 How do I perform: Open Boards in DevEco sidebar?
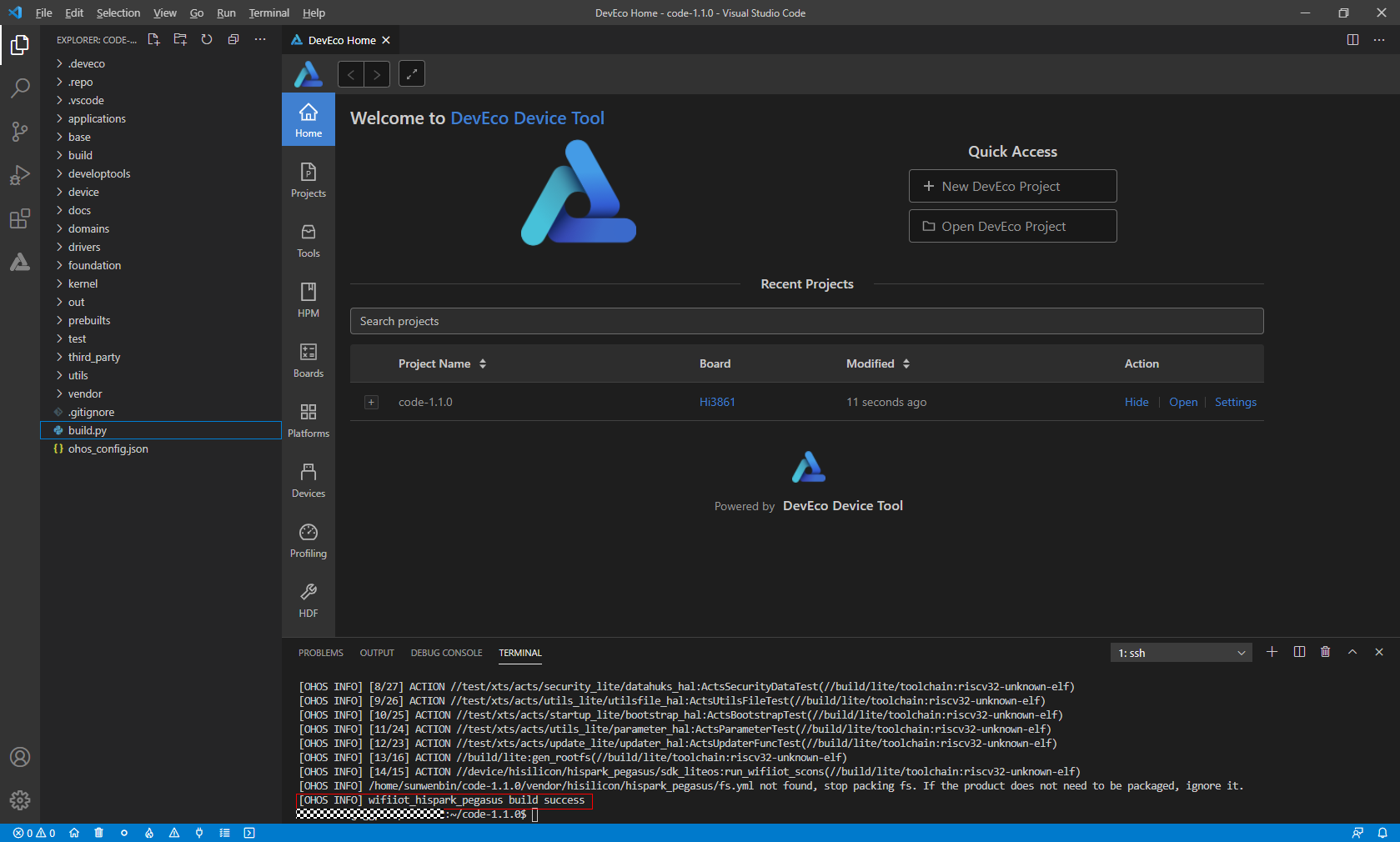click(309, 360)
